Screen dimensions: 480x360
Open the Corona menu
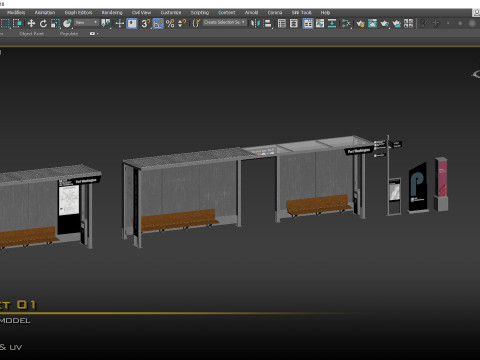[275, 12]
